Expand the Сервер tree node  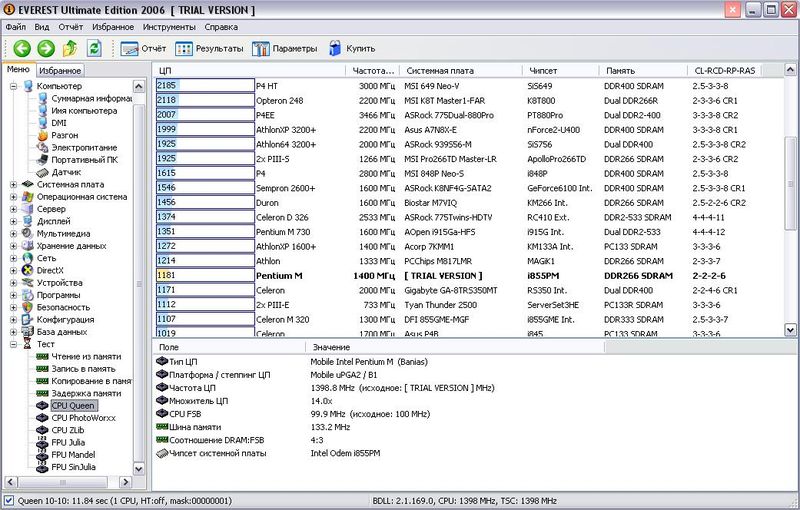[14, 209]
